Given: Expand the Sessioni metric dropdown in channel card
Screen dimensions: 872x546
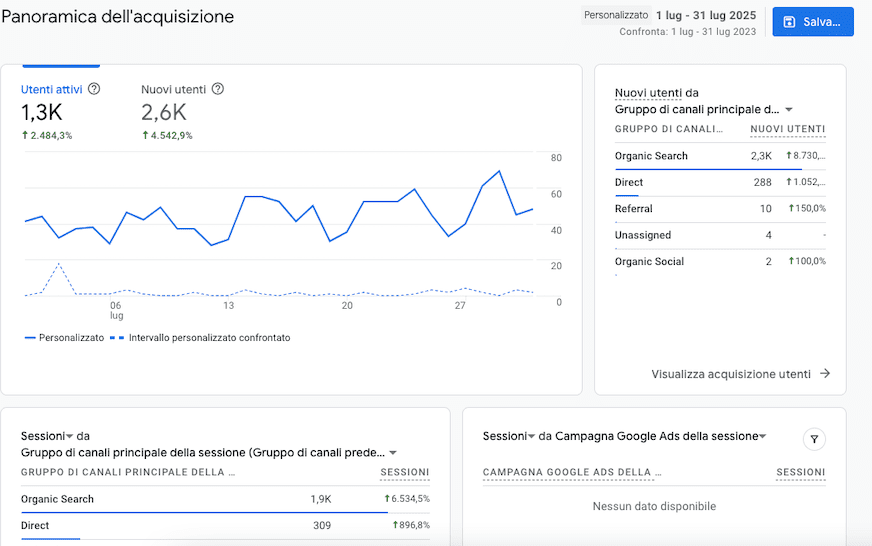Looking at the screenshot, I should tap(70, 436).
